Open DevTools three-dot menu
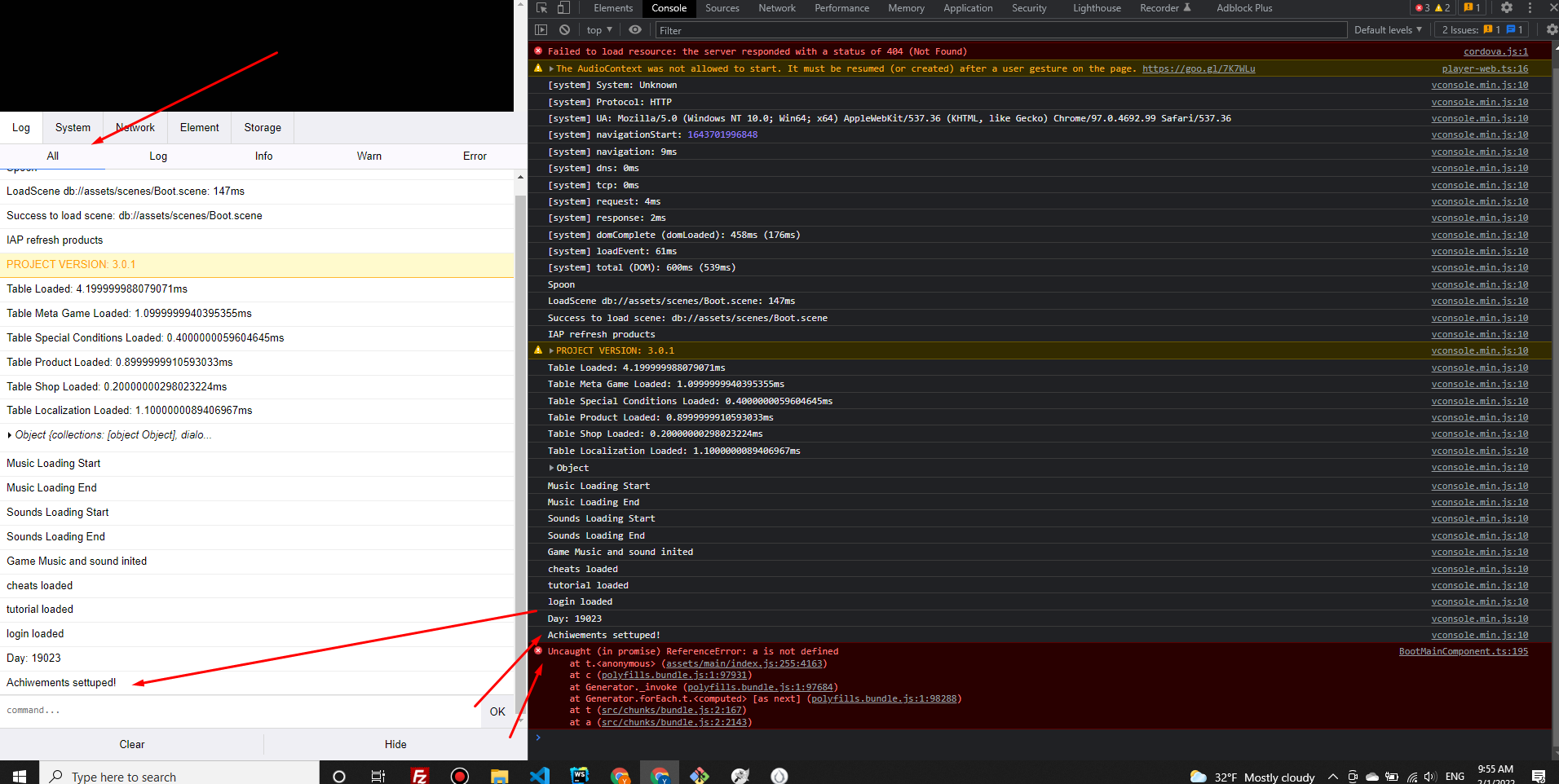This screenshot has height=784, width=1559. [x=1530, y=8]
